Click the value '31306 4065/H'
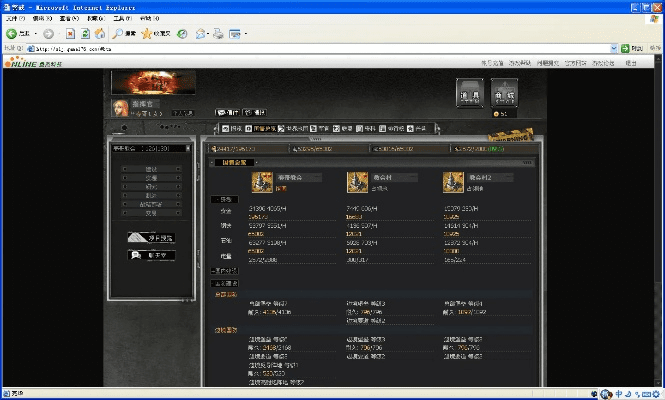665x400 pixels. pyautogui.click(x=265, y=209)
